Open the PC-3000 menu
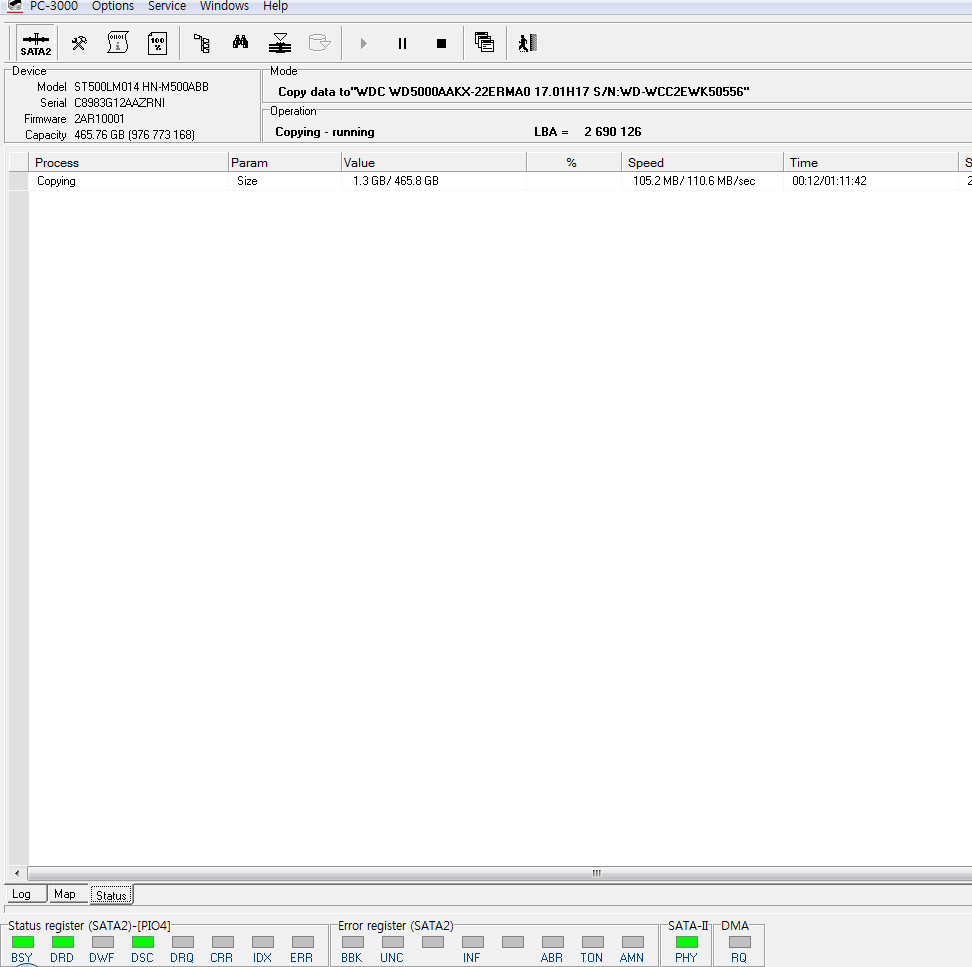Viewport: 972px width, 967px height. pos(54,6)
